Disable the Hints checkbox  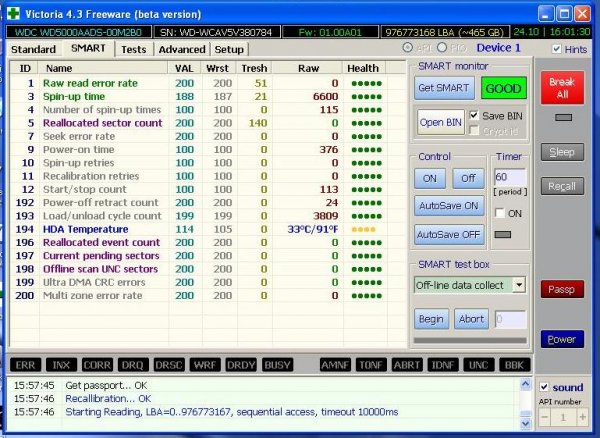tap(557, 49)
